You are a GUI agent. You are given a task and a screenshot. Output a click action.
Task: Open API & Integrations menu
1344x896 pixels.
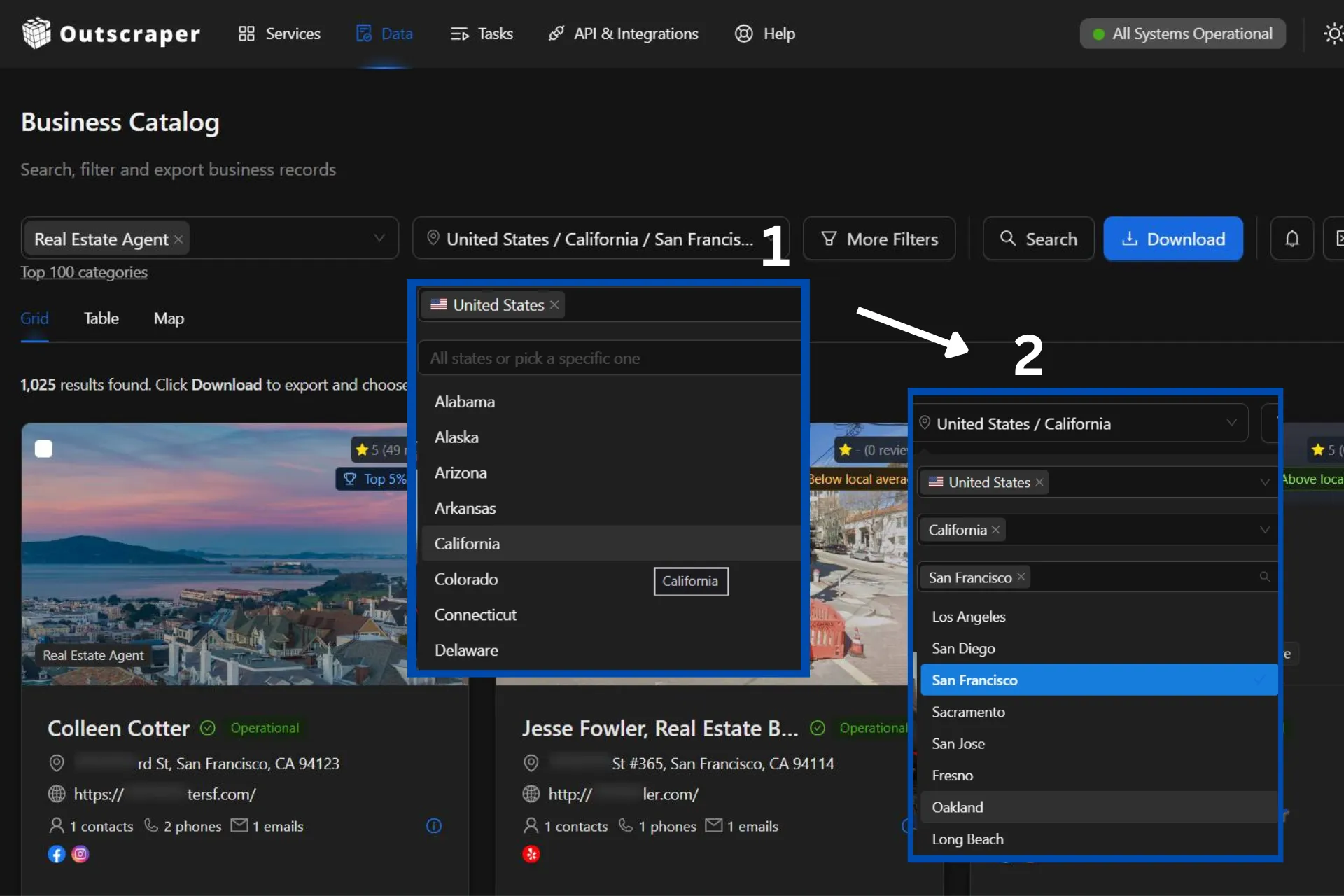tap(623, 34)
